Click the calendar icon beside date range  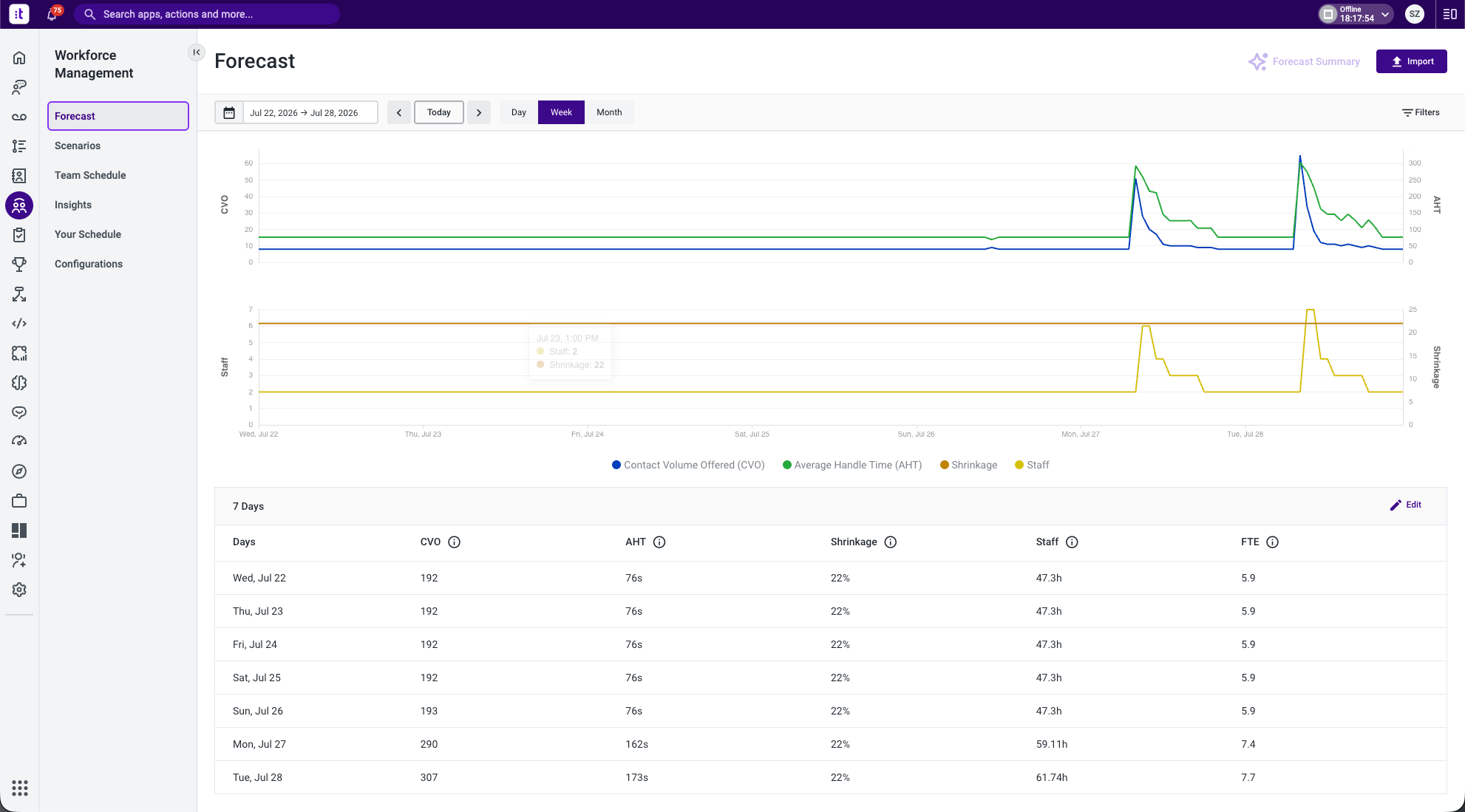[229, 112]
